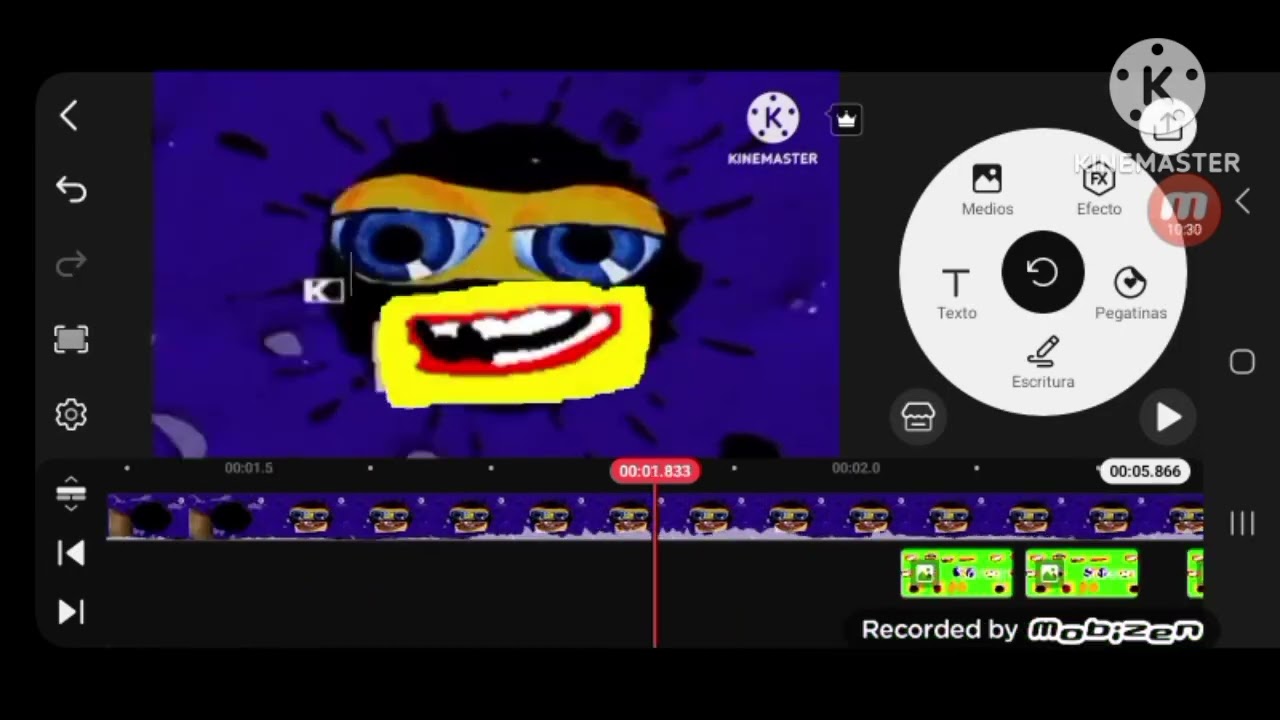
Task: Go back using the left arrow icon
Action: (68, 116)
